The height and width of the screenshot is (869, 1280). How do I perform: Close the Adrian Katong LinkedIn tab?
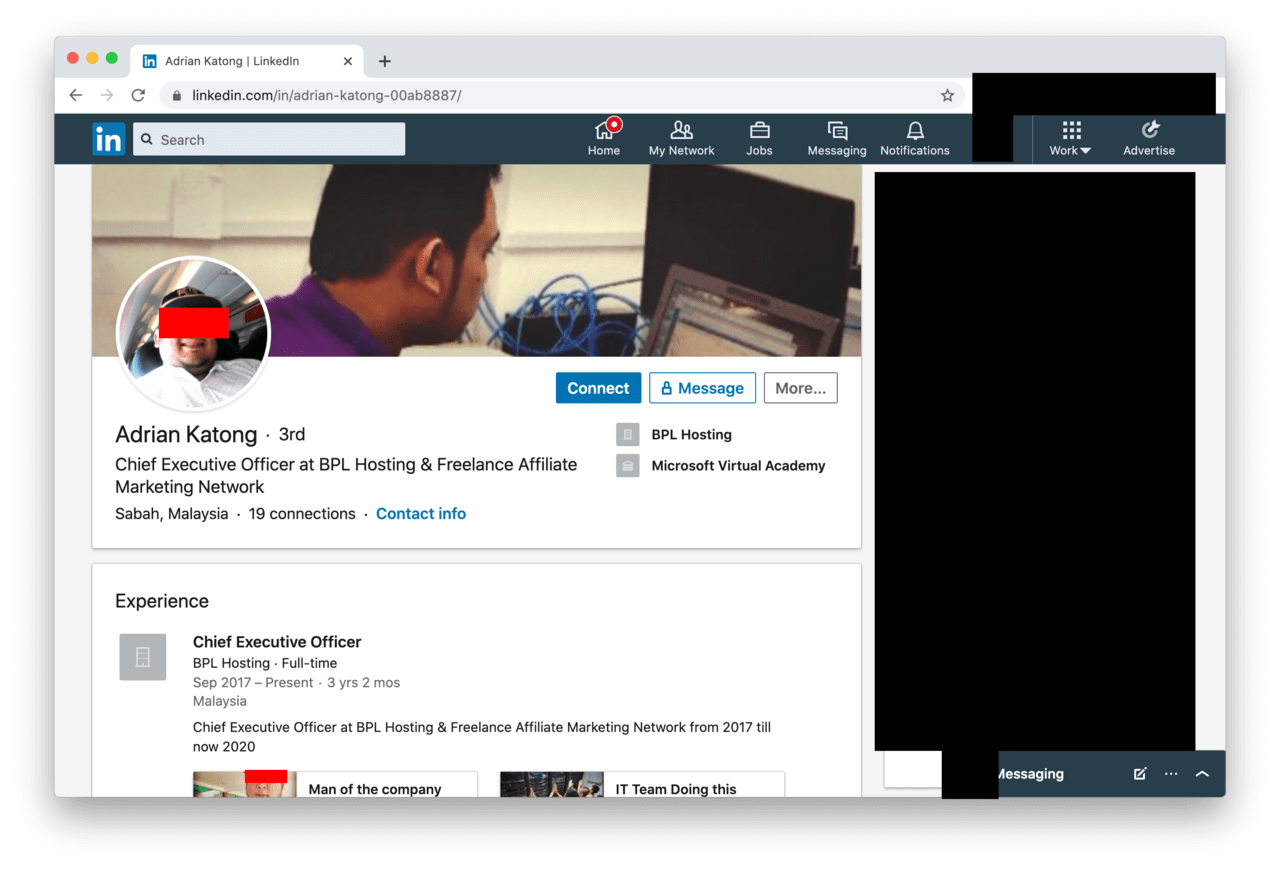[348, 61]
